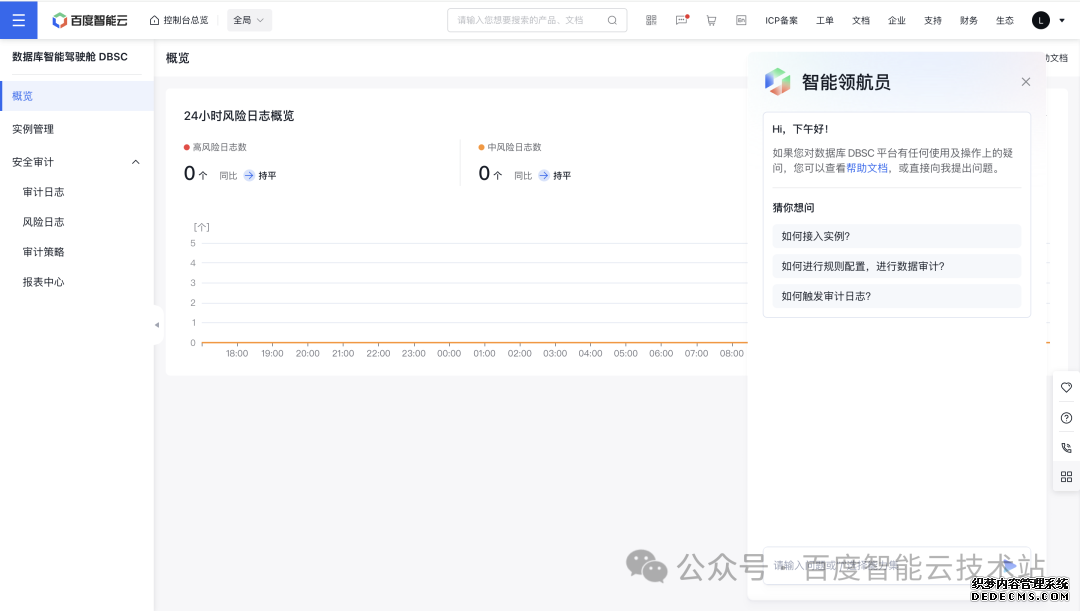Open the shopping cart icon

[x=711, y=20]
